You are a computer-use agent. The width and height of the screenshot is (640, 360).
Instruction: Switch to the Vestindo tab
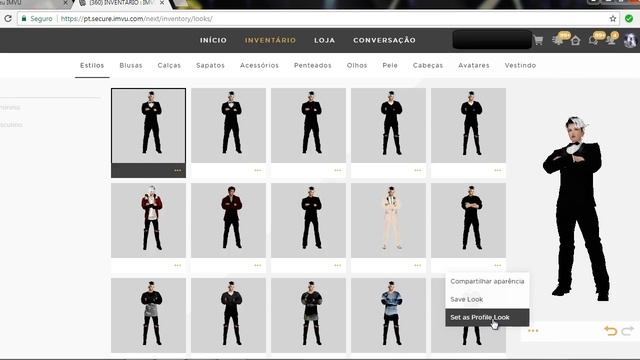click(x=520, y=65)
